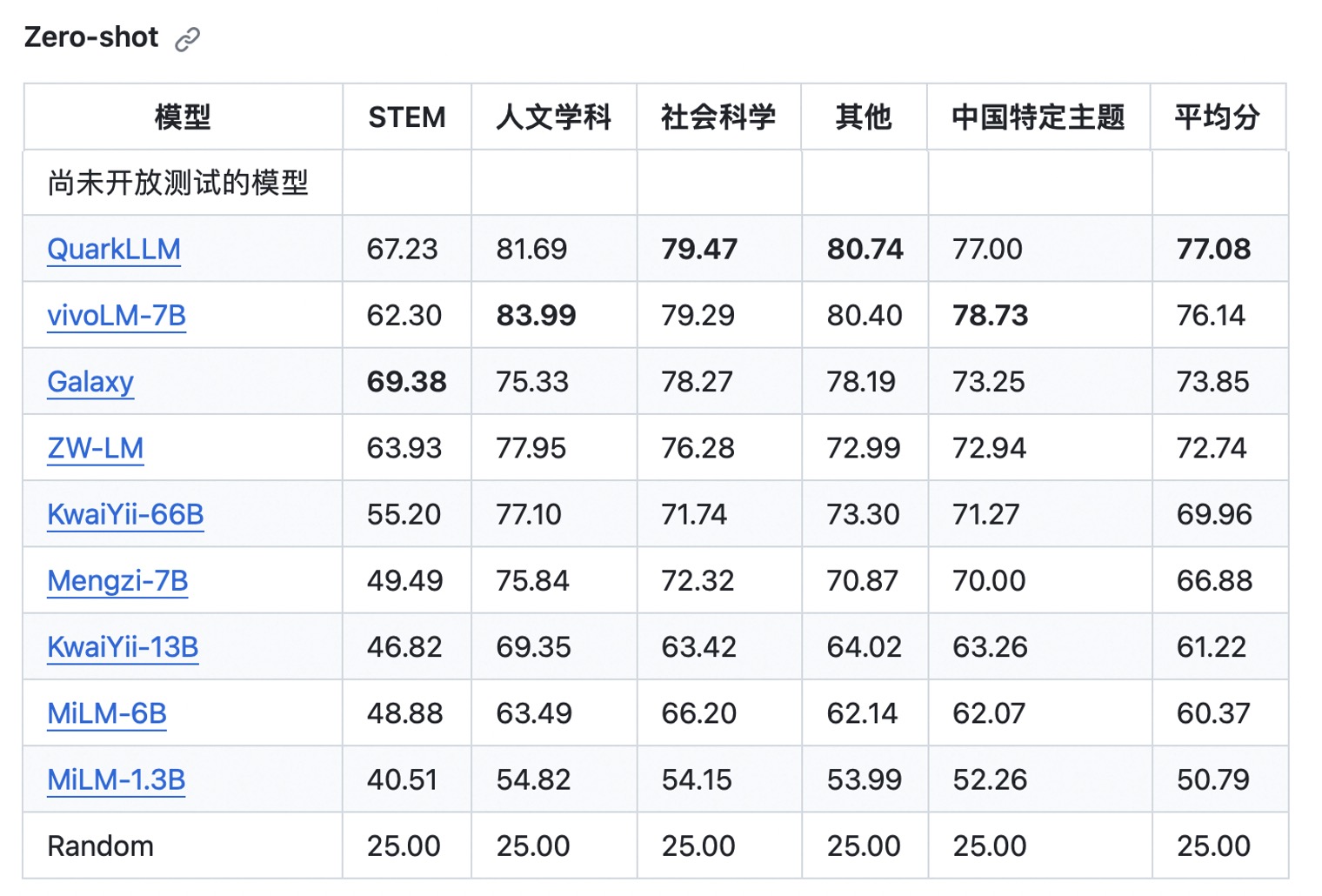The height and width of the screenshot is (896, 1322).
Task: Open the MiLM-6B model link
Action: point(107,713)
